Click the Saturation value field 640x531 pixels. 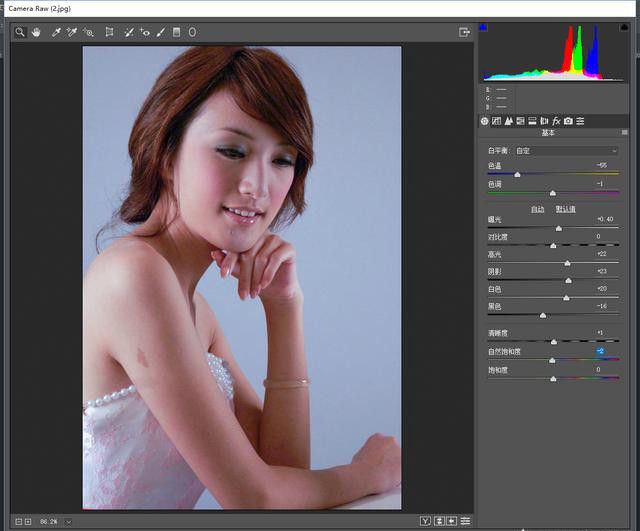[x=598, y=369]
